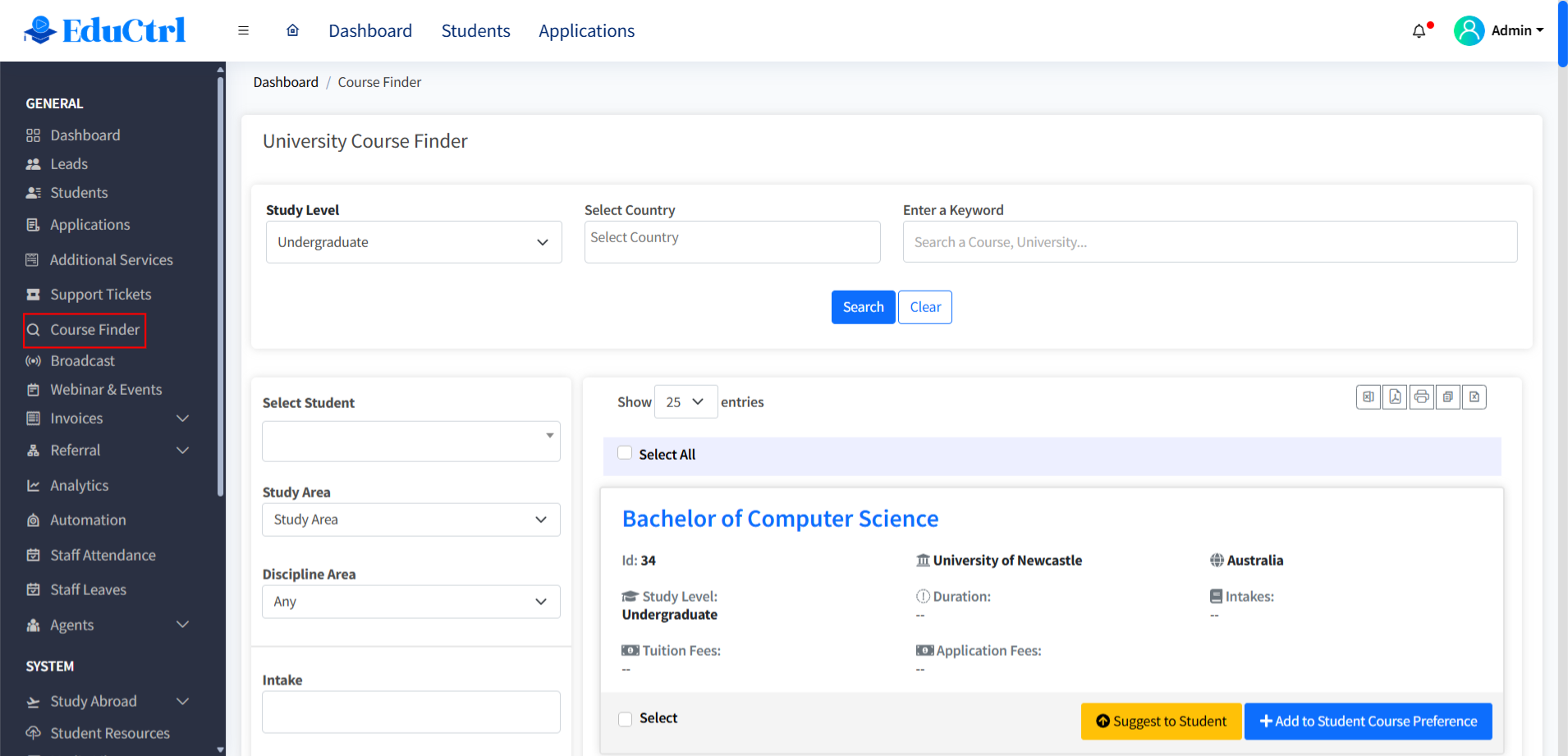Image resolution: width=1568 pixels, height=756 pixels.
Task: Focus the Enter a Keyword search field
Action: [1209, 242]
